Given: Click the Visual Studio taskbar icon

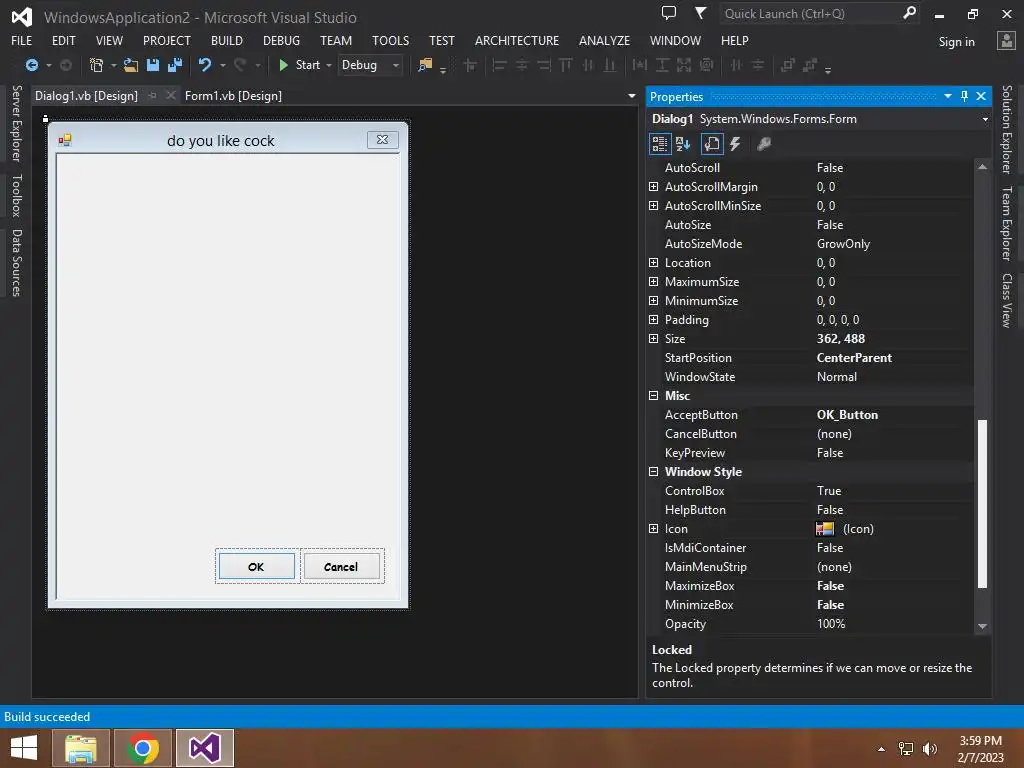Looking at the screenshot, I should click(204, 748).
